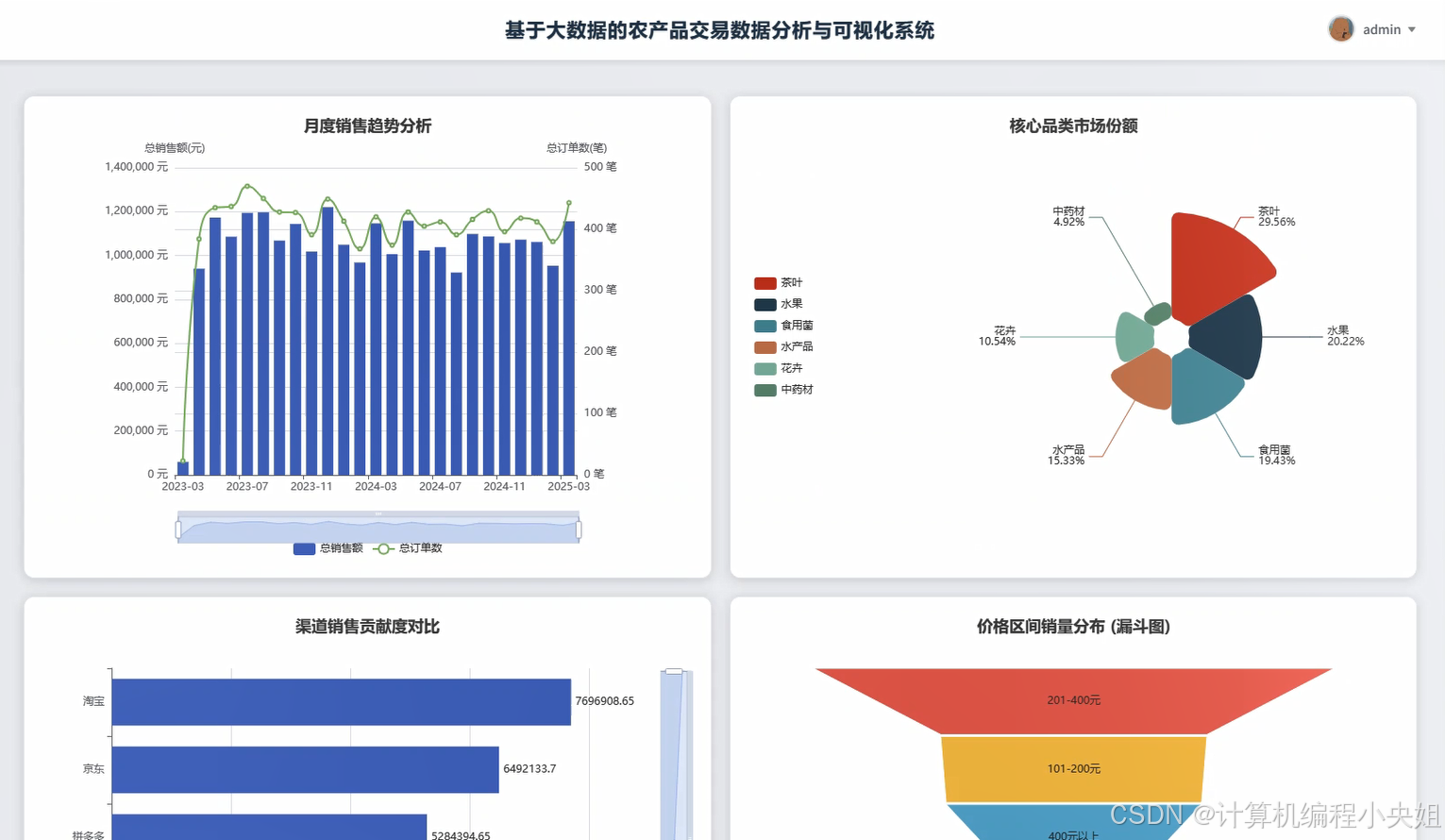Click the admin username label

(1382, 30)
